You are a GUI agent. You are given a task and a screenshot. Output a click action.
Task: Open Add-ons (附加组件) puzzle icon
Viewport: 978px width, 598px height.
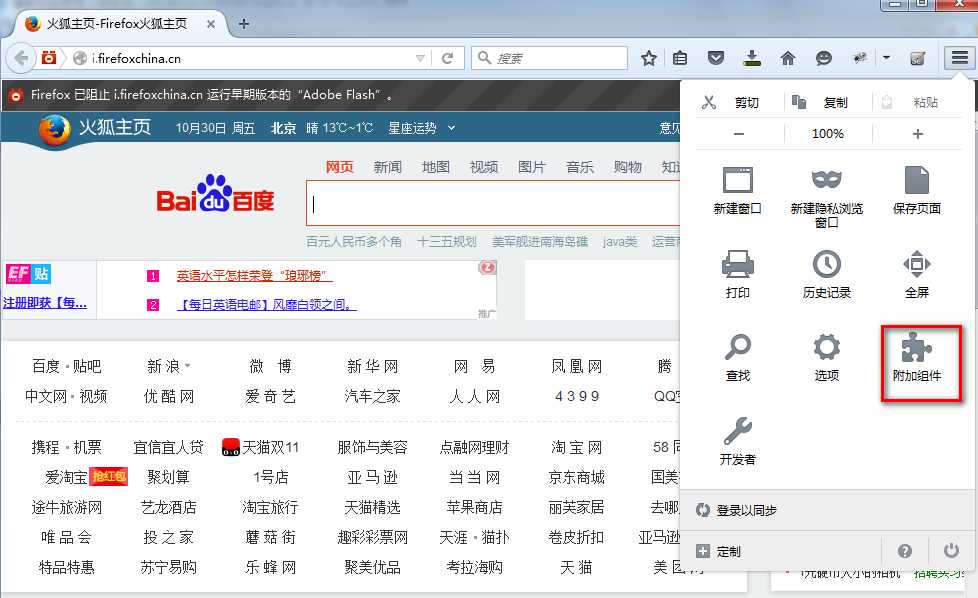tap(916, 357)
